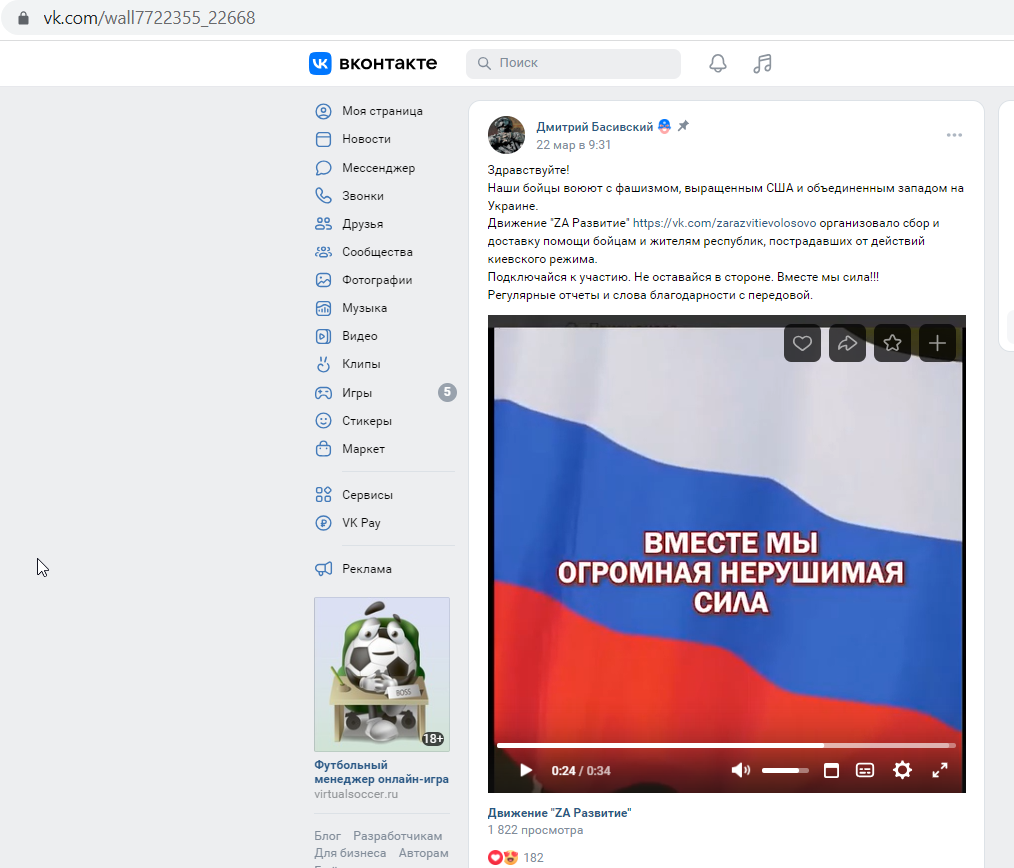
Task: Open Игры with the 5 badge
Action: click(x=385, y=393)
